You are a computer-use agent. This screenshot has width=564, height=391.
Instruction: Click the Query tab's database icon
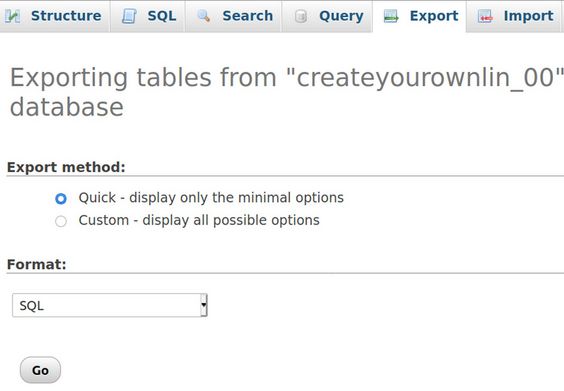click(x=301, y=16)
